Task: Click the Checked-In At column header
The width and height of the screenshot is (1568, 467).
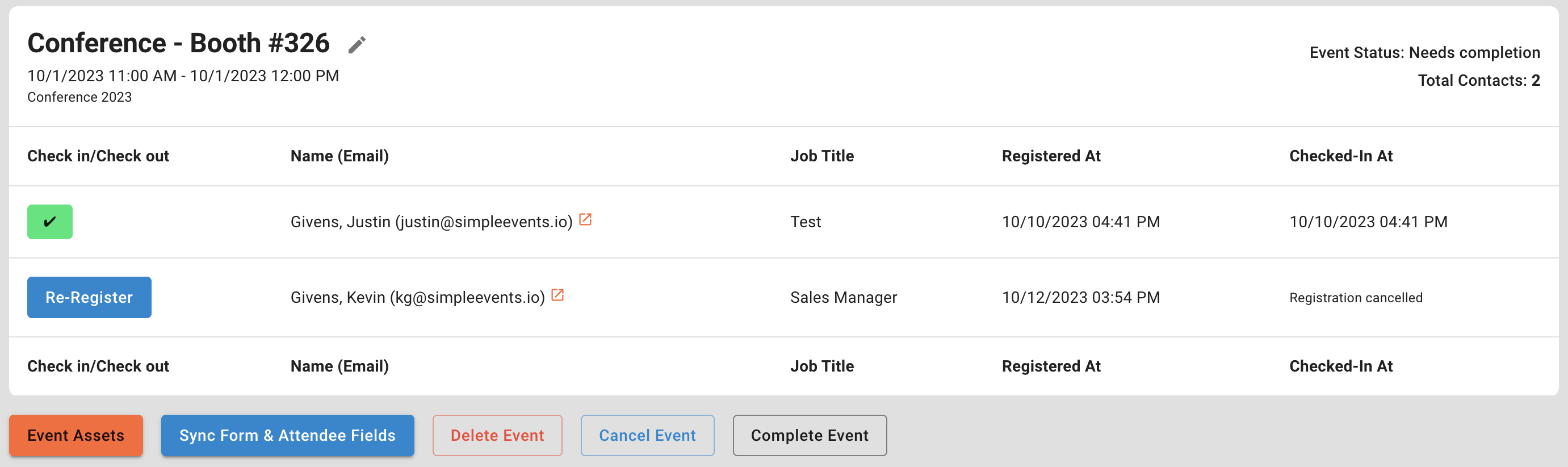Action: (x=1341, y=156)
